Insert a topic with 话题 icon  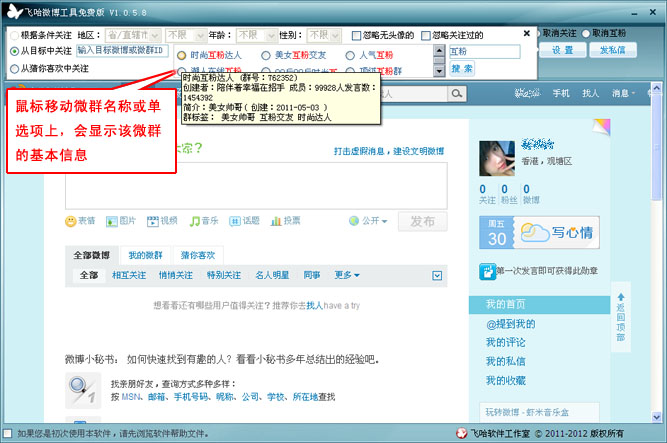point(234,221)
